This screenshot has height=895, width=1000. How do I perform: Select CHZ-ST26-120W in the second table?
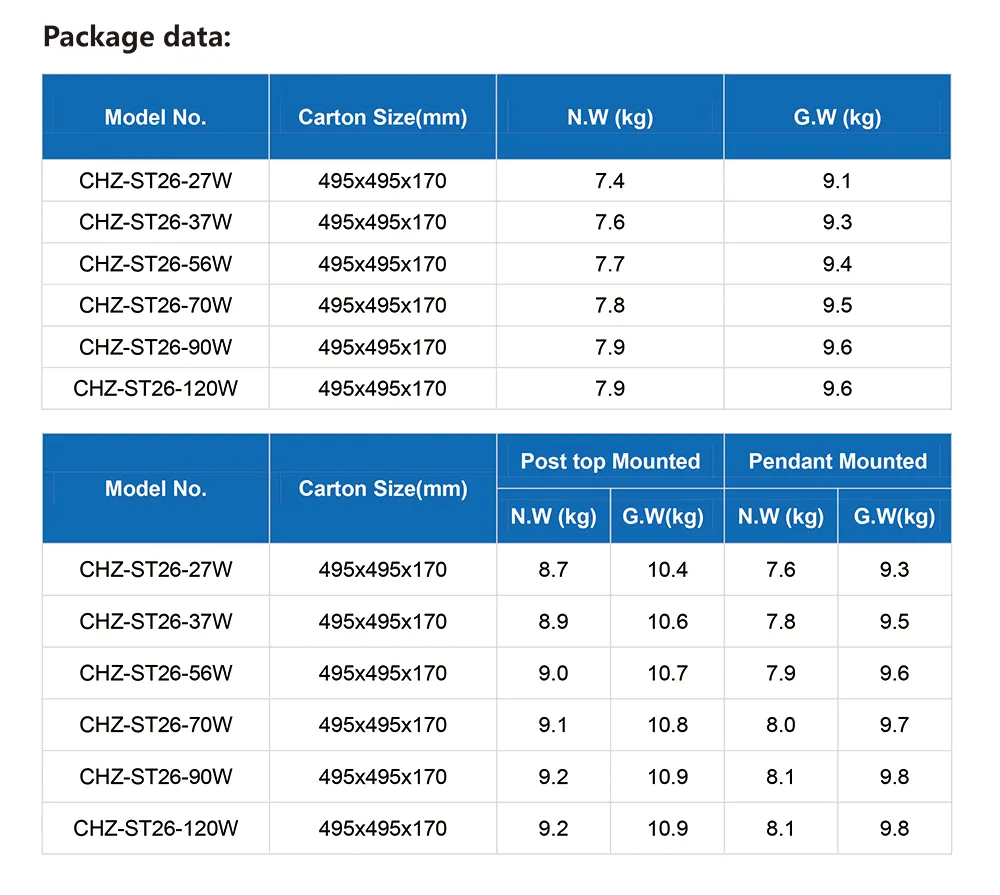155,829
